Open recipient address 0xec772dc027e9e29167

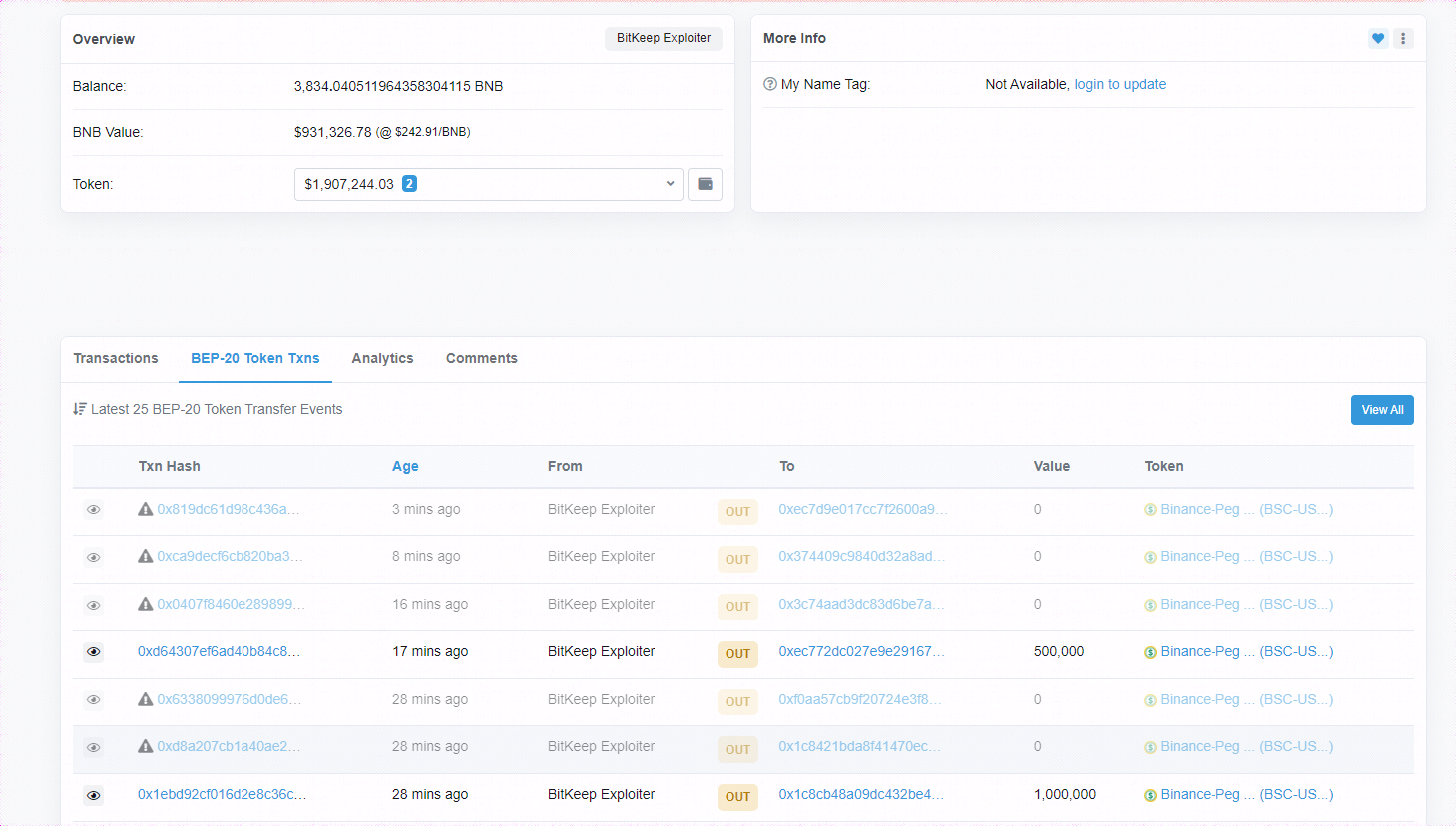point(861,651)
